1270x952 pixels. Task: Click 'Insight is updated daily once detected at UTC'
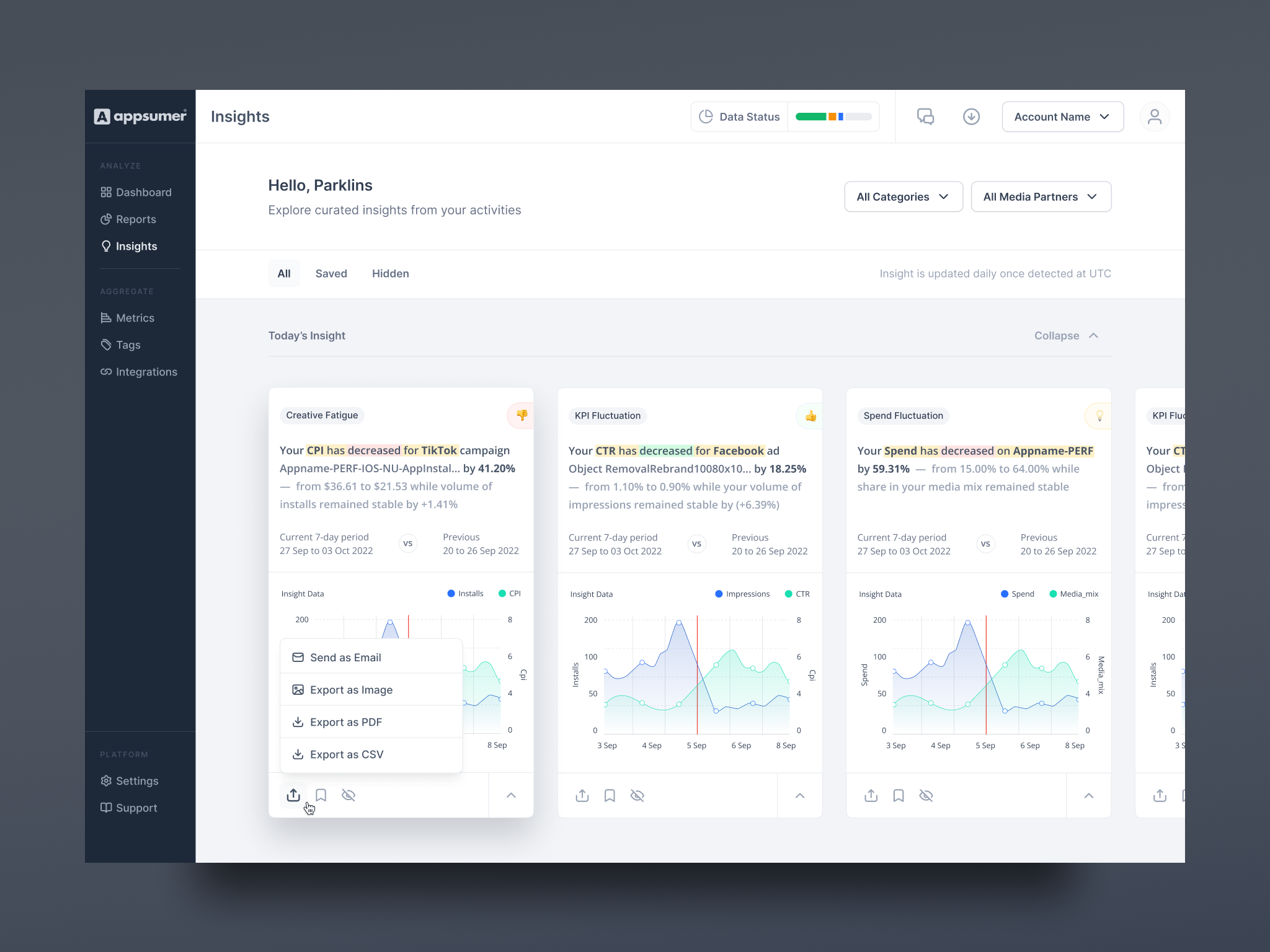click(995, 273)
